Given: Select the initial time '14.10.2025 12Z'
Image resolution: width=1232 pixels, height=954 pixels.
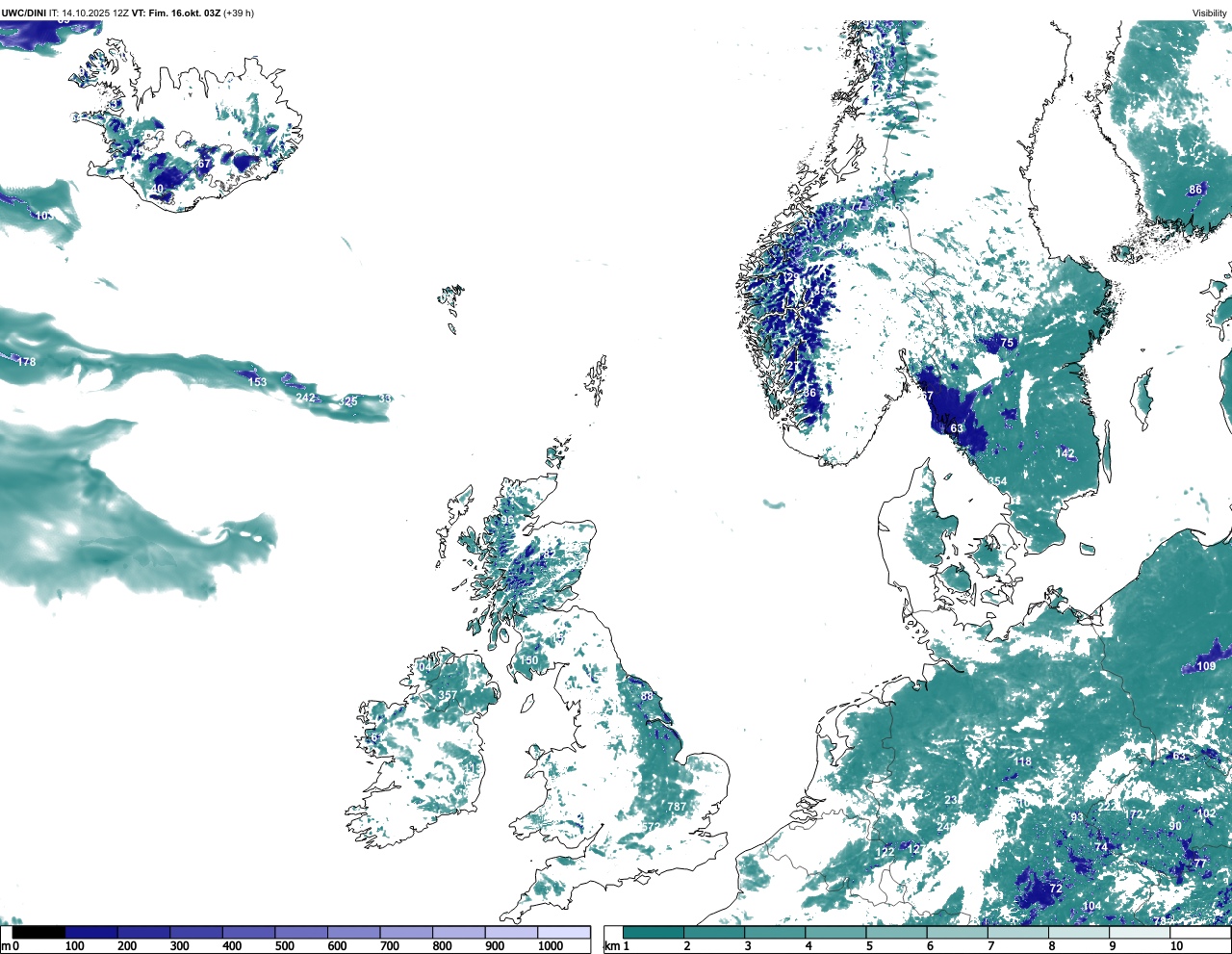Looking at the screenshot, I should click(95, 13).
